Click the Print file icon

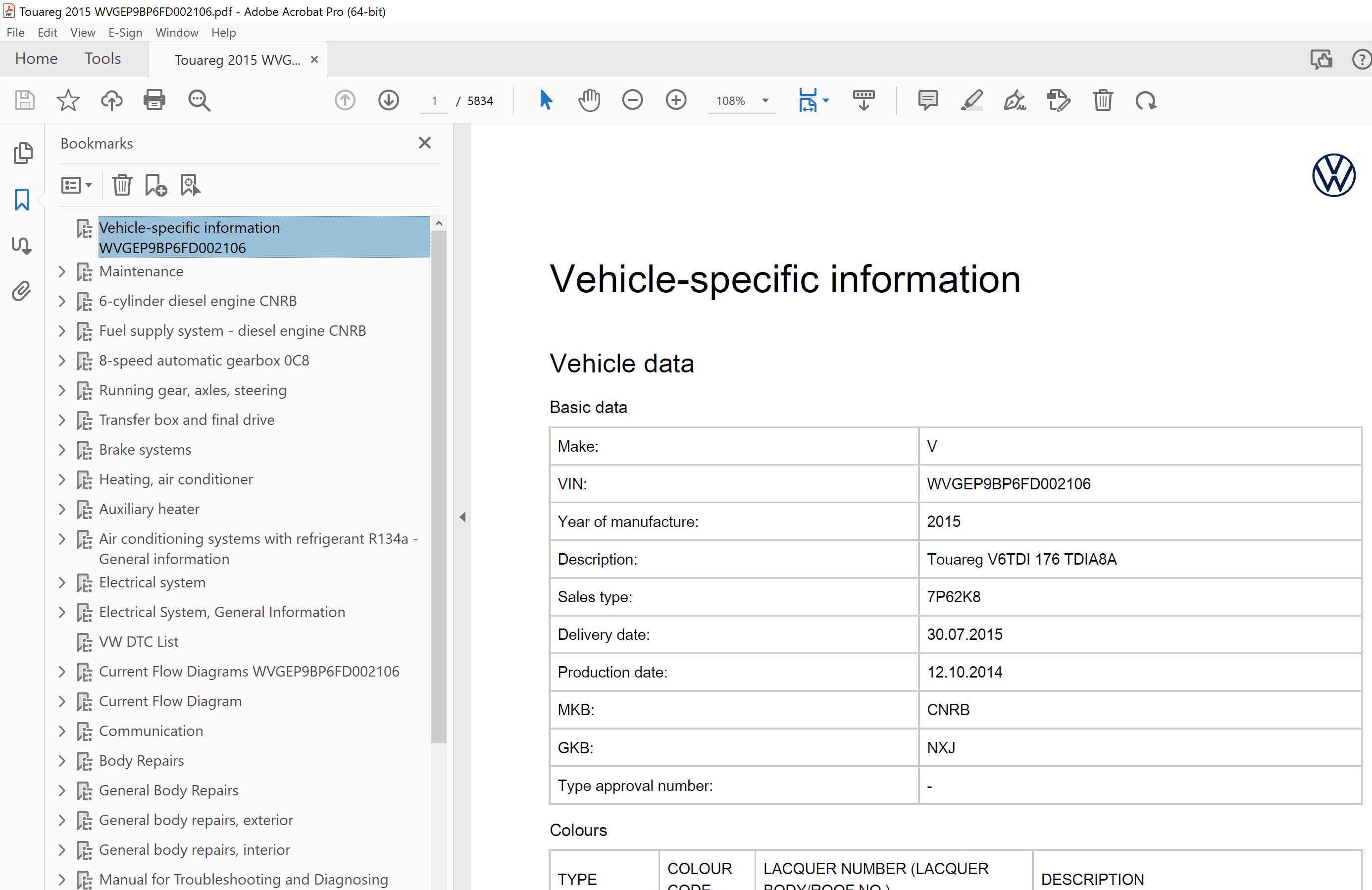coord(154,101)
